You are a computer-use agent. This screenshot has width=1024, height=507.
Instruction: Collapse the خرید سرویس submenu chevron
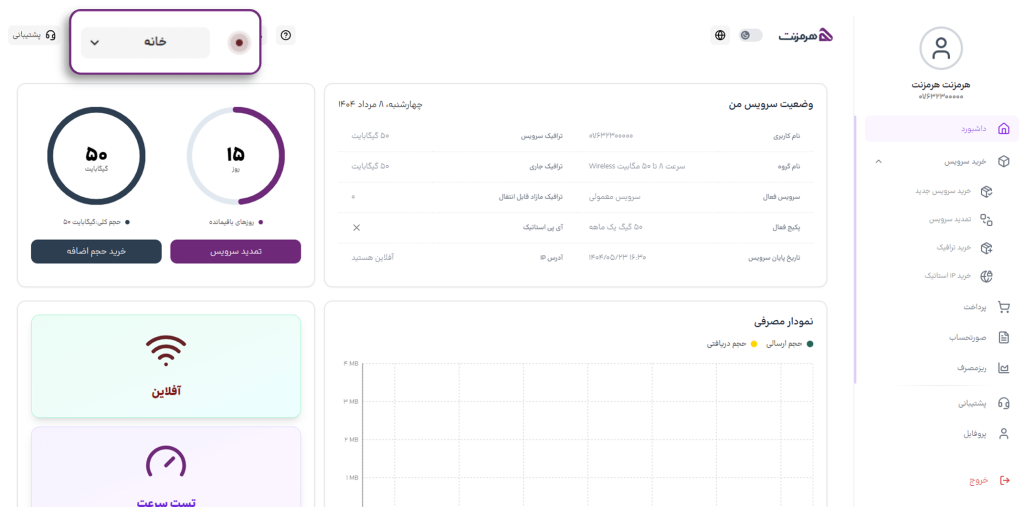tap(878, 161)
